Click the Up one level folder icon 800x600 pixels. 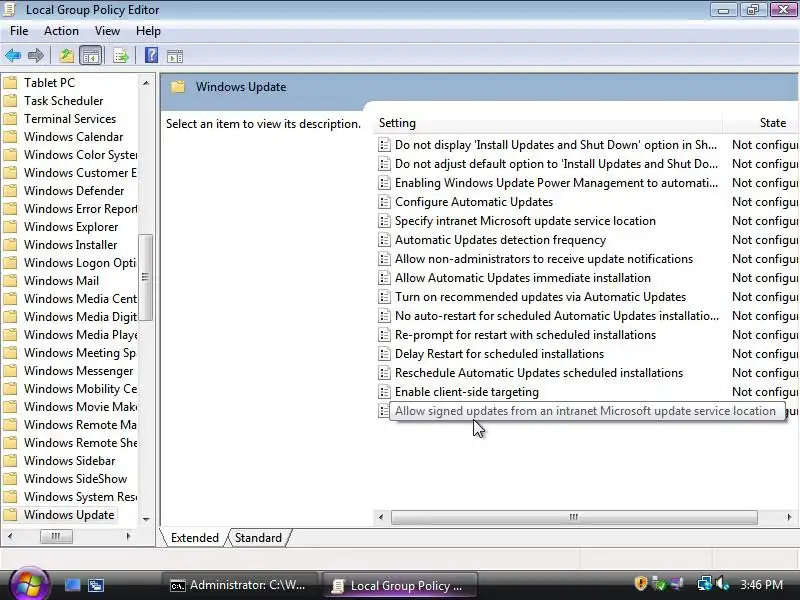(66, 56)
